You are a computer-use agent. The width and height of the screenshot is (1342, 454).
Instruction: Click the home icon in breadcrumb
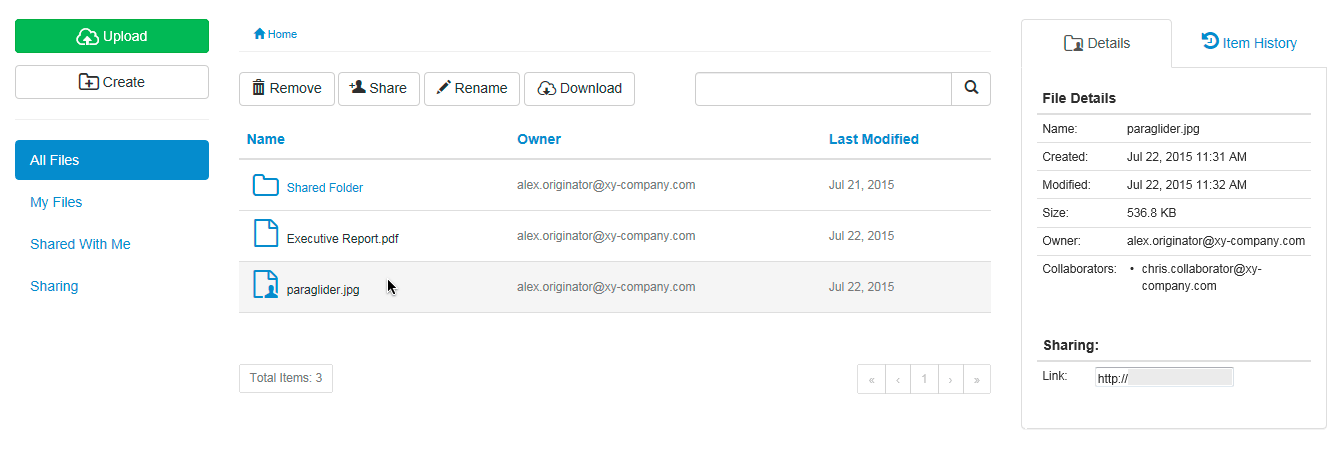[260, 34]
